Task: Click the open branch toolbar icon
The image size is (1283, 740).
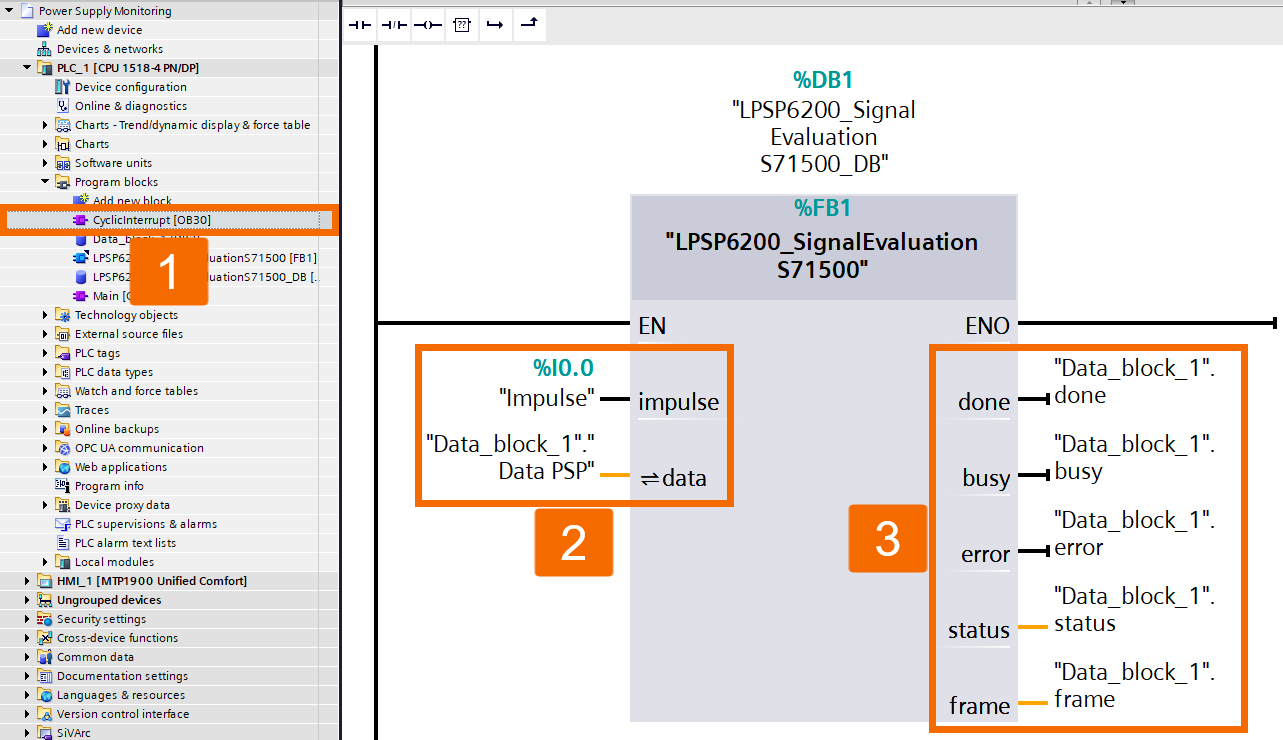Action: tap(494, 25)
